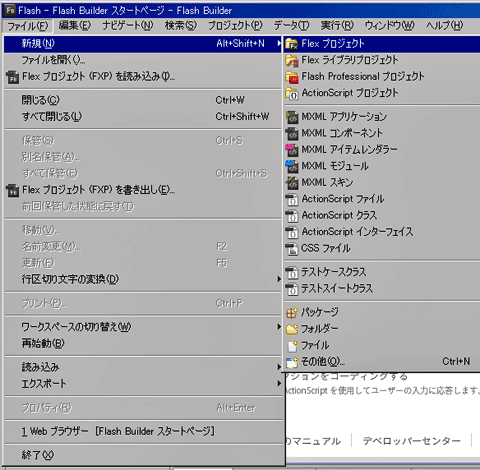
Task: Expand 行区切り文字の変換(D) submenu arrow
Action: [x=279, y=279]
